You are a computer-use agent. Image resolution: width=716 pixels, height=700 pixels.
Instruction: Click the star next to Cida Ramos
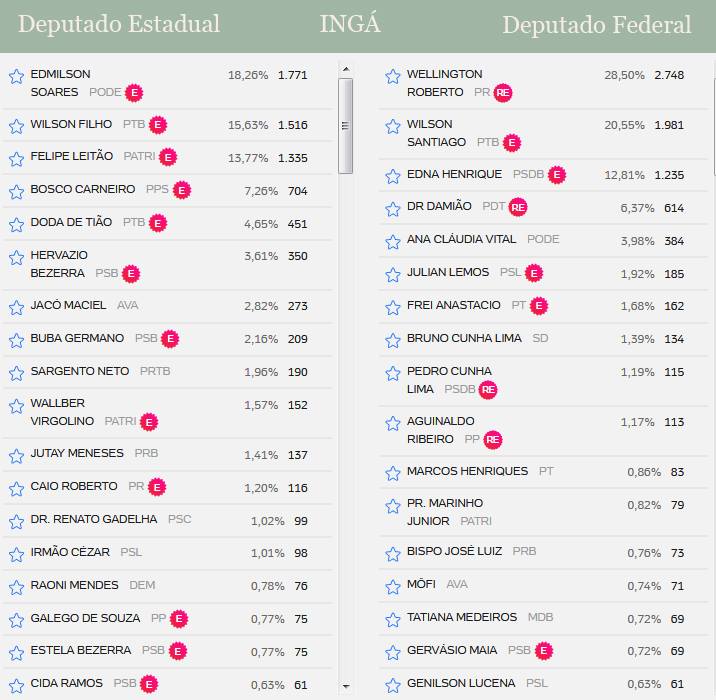tap(16, 685)
